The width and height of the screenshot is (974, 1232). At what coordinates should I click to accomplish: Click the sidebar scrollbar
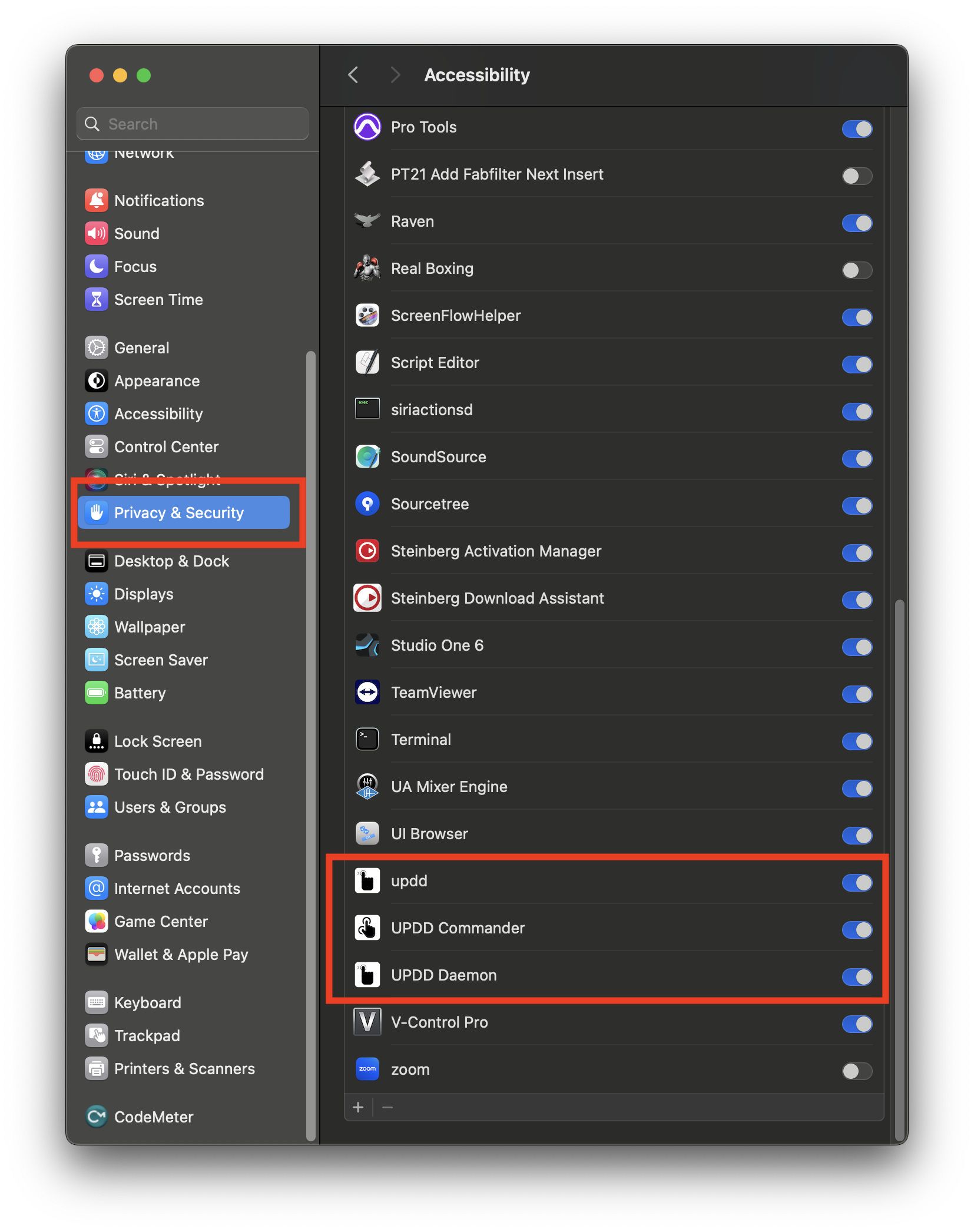[310, 746]
